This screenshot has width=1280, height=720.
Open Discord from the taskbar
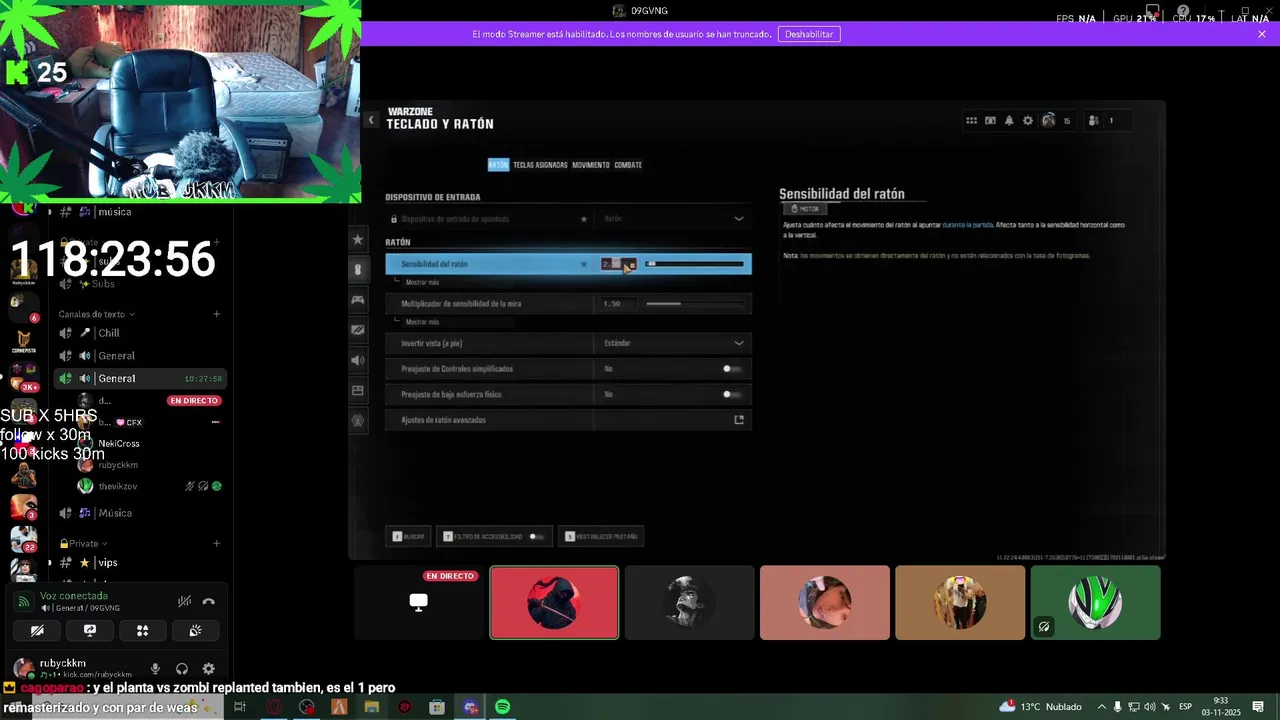(x=470, y=707)
